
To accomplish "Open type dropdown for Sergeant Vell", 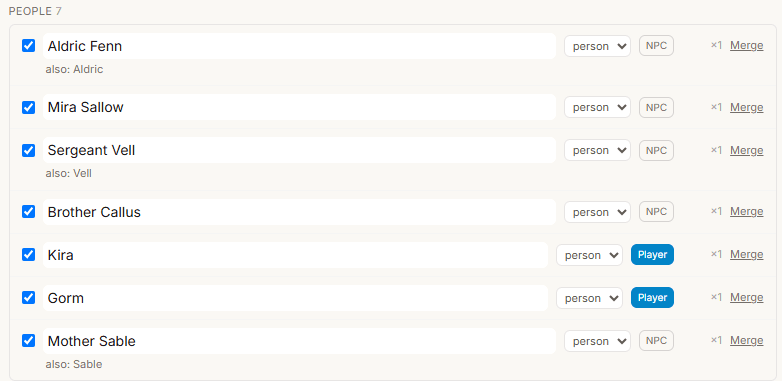I will coord(597,150).
